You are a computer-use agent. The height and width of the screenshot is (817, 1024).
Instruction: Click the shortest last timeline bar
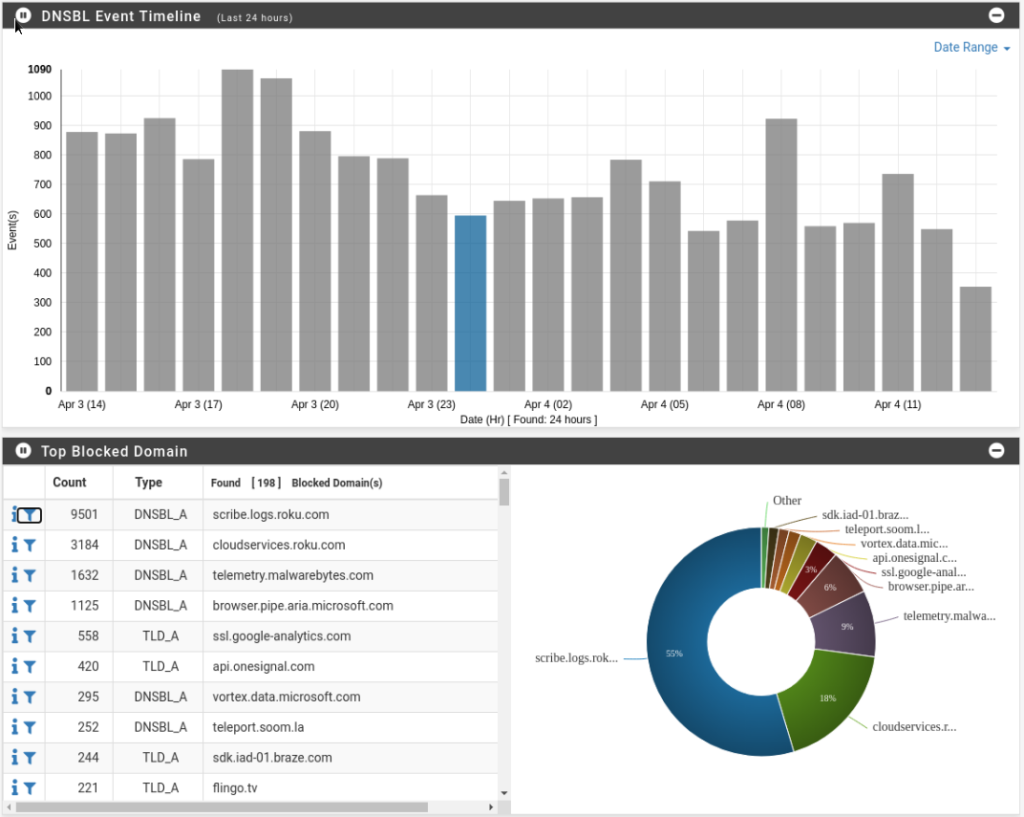click(x=976, y=339)
